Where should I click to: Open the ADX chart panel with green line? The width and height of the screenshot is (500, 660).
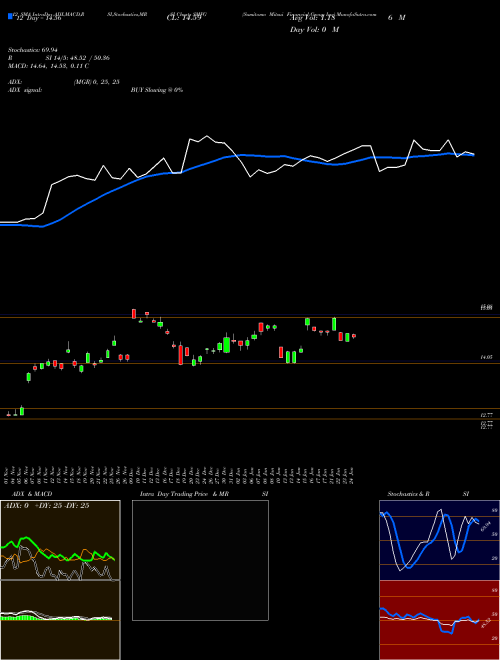[60, 540]
